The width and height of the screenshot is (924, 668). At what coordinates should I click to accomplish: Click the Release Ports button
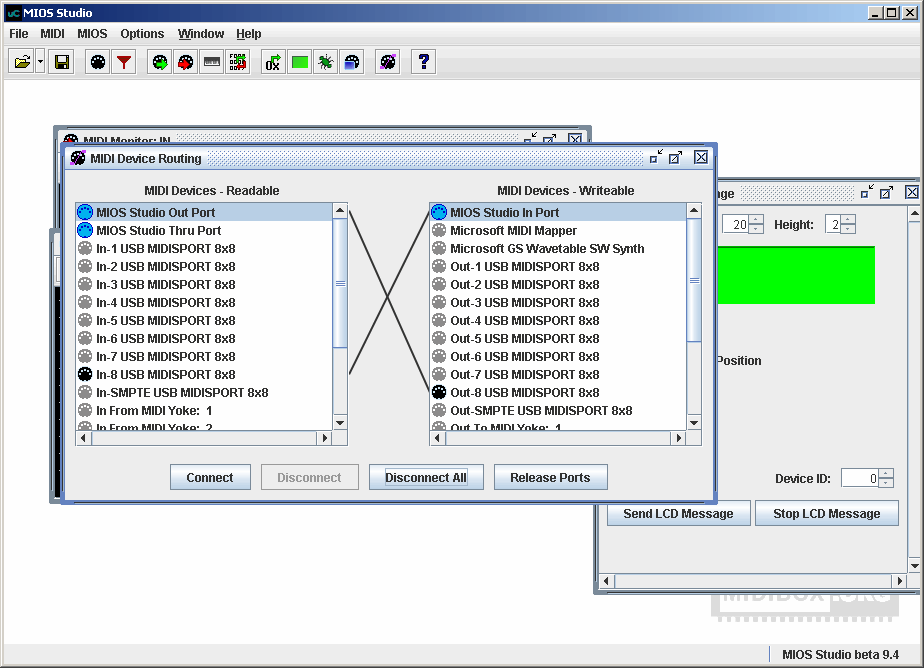coord(550,477)
